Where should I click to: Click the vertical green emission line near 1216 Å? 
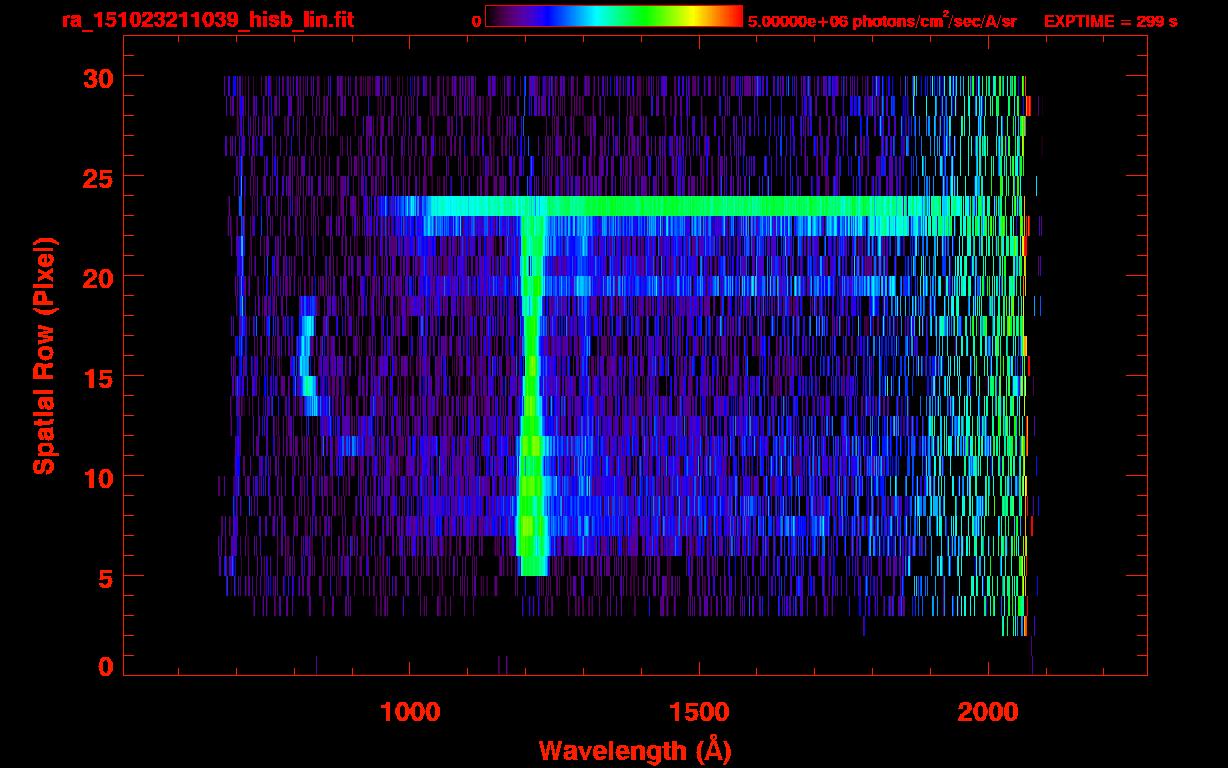pos(532,395)
